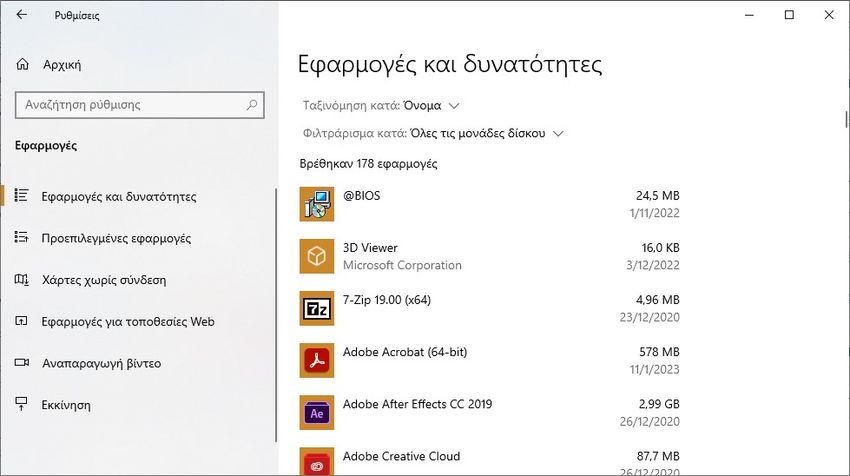
Task: Open Αναπαραγωγή βίντεο section
Action: tap(101, 363)
